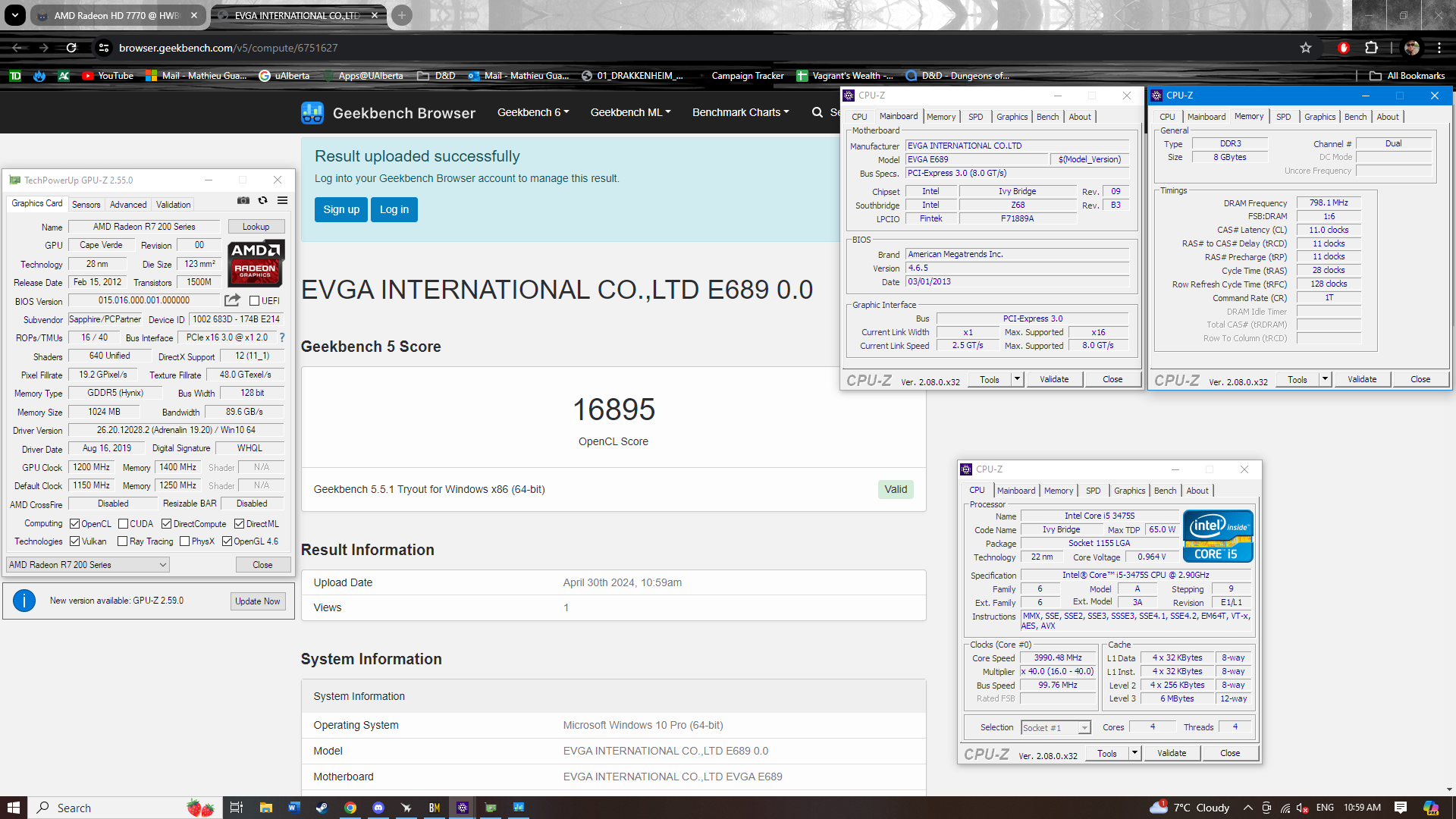Click the GPU-Z screenshot camera icon

point(243,200)
